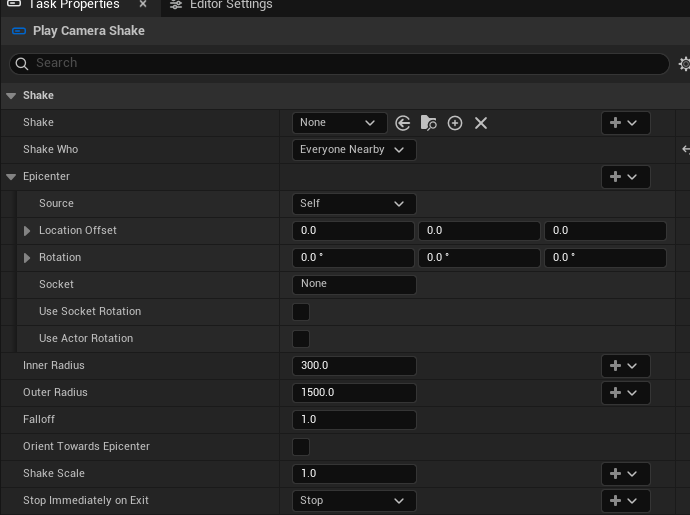Browse to Shake asset in Content Browser
This screenshot has width=690, height=515.
429,123
